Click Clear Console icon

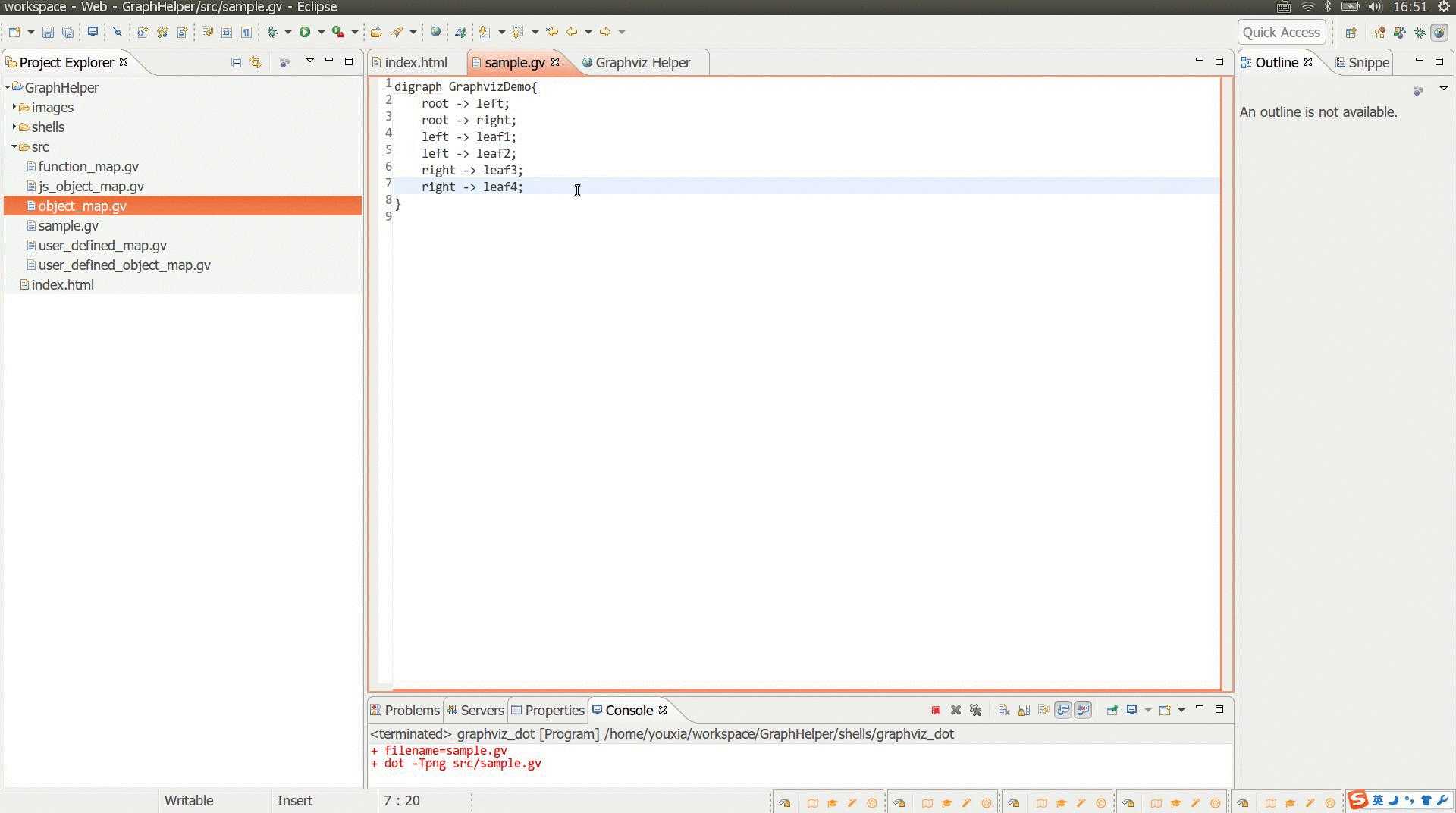(x=1004, y=710)
